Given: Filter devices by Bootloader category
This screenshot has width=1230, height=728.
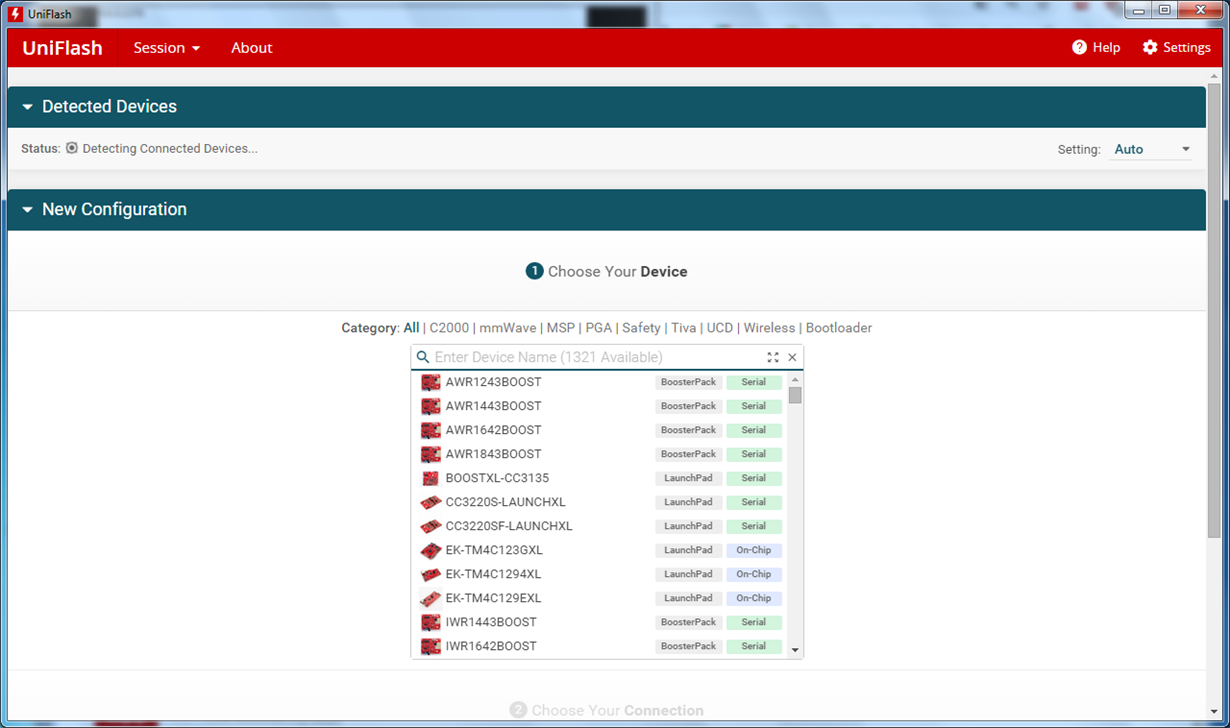Looking at the screenshot, I should 839,328.
